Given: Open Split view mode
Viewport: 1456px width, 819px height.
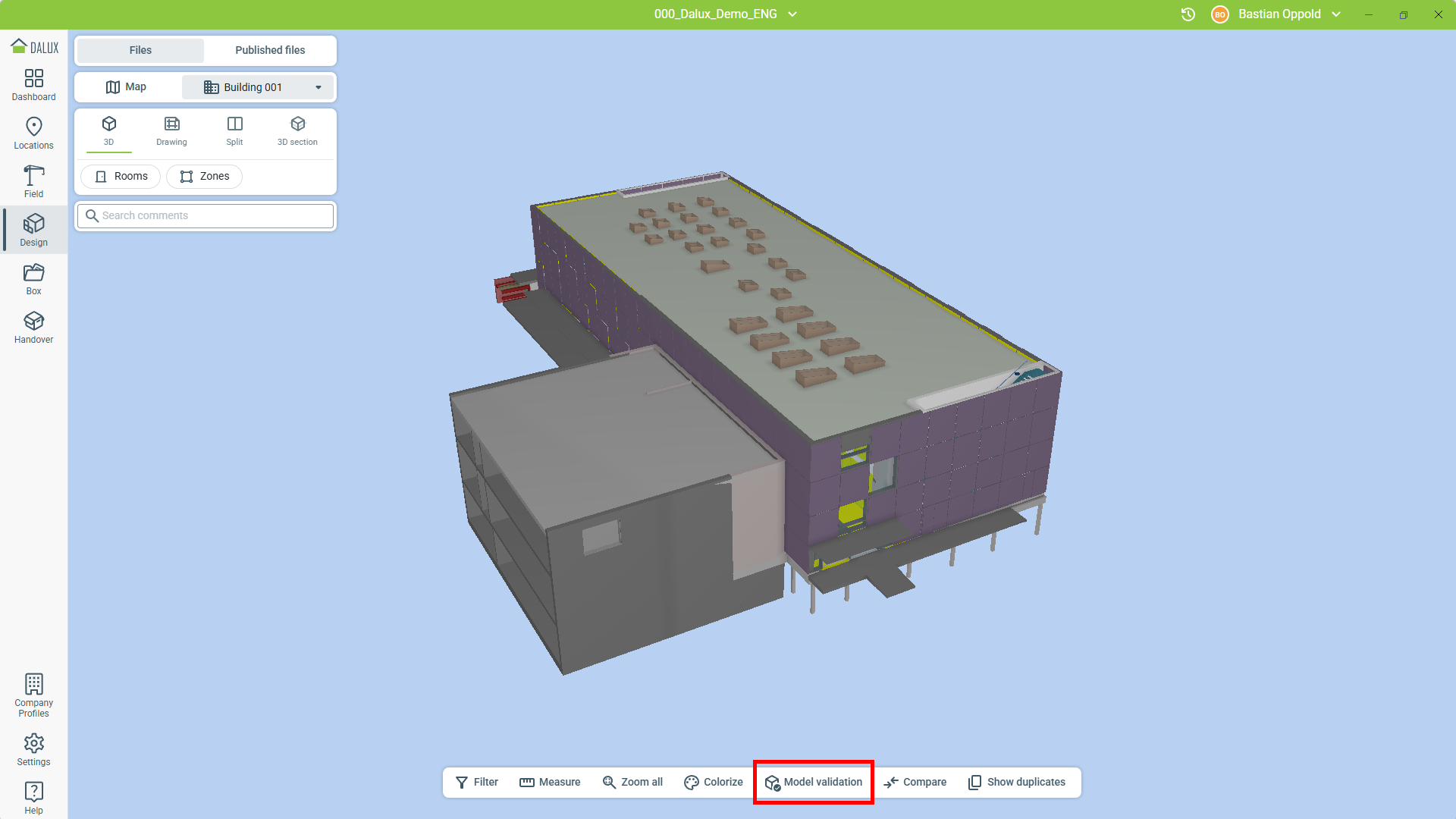Looking at the screenshot, I should [234, 130].
